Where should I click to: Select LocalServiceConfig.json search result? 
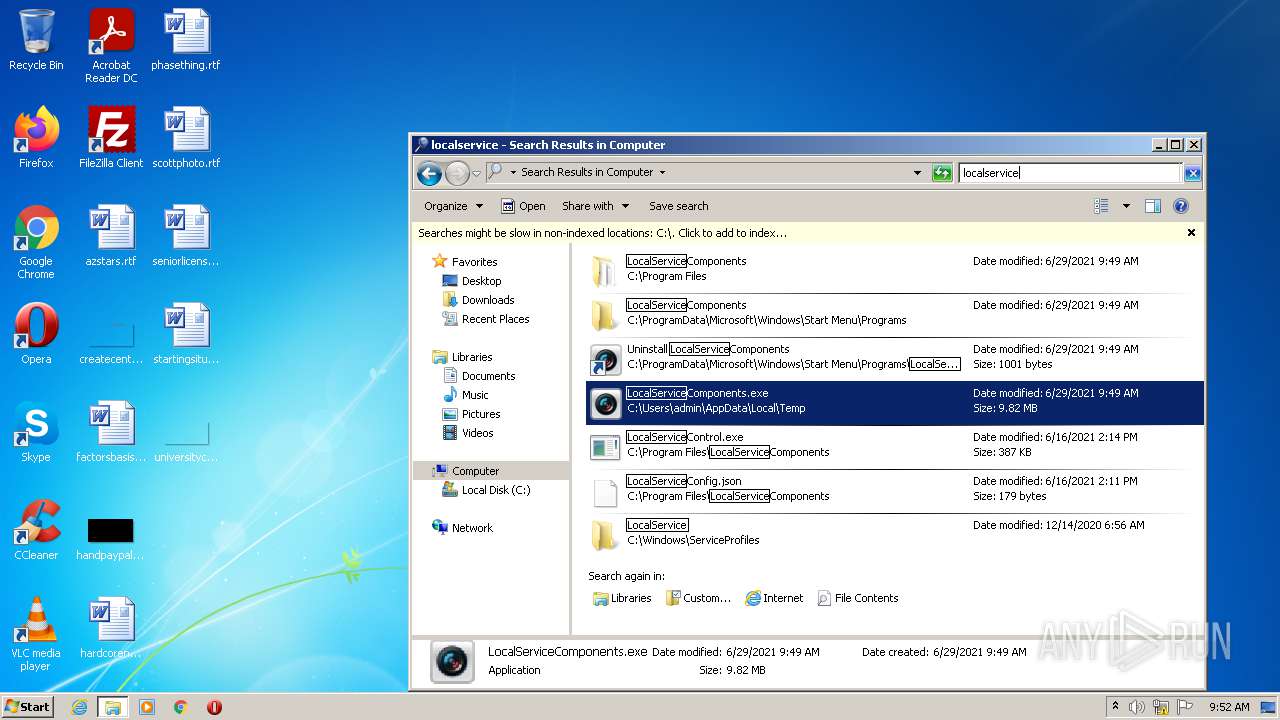coord(895,489)
